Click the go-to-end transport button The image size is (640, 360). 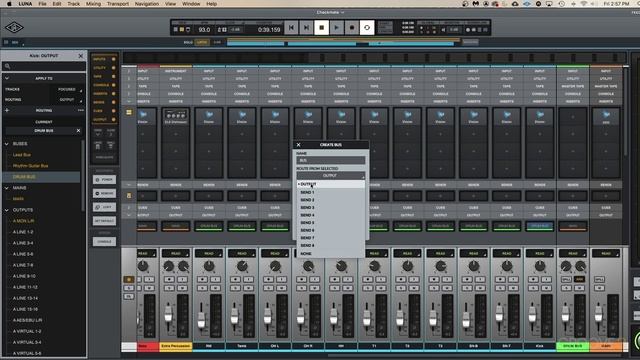306,28
